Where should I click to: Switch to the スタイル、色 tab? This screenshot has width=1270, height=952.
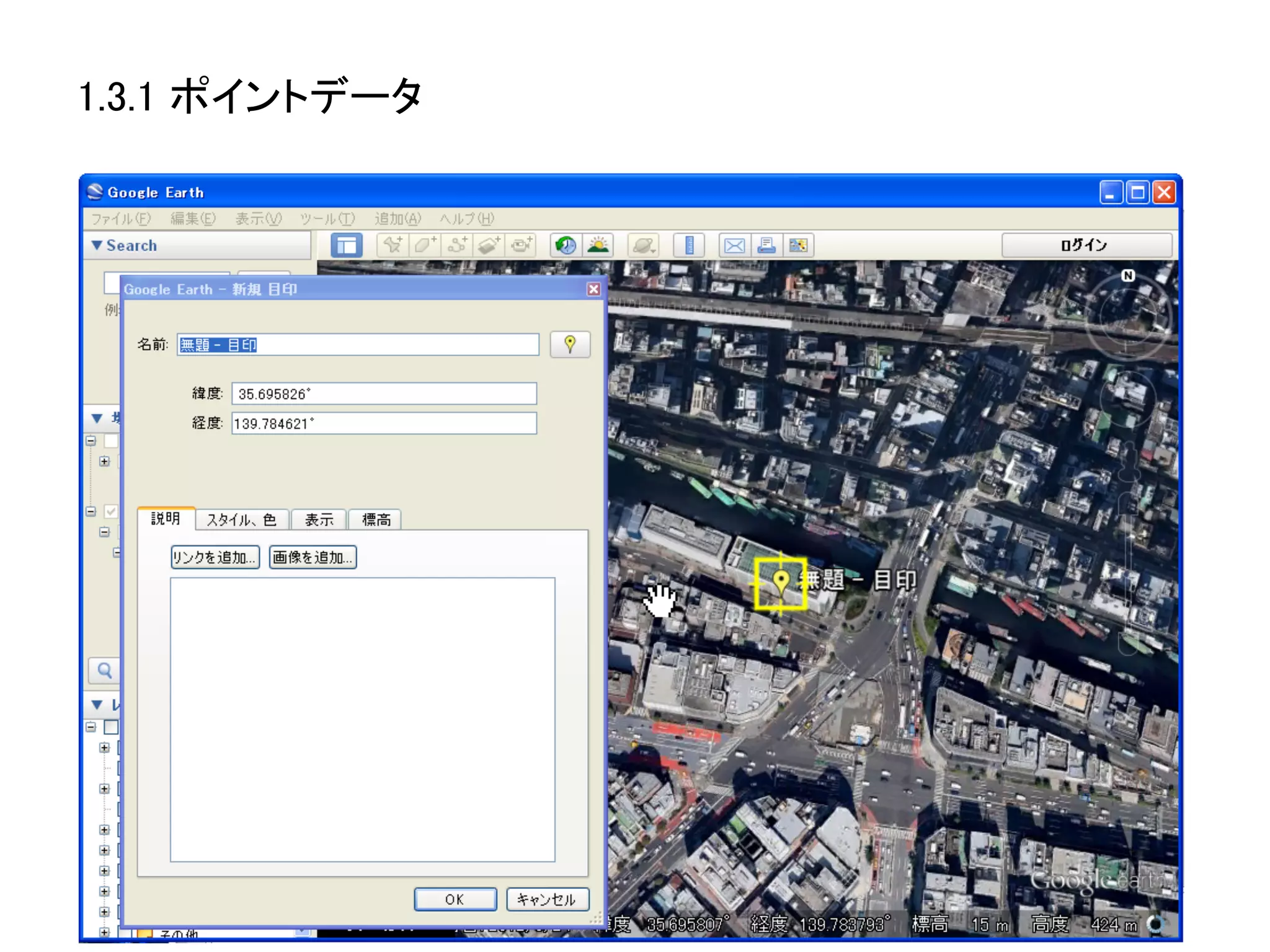(x=242, y=519)
